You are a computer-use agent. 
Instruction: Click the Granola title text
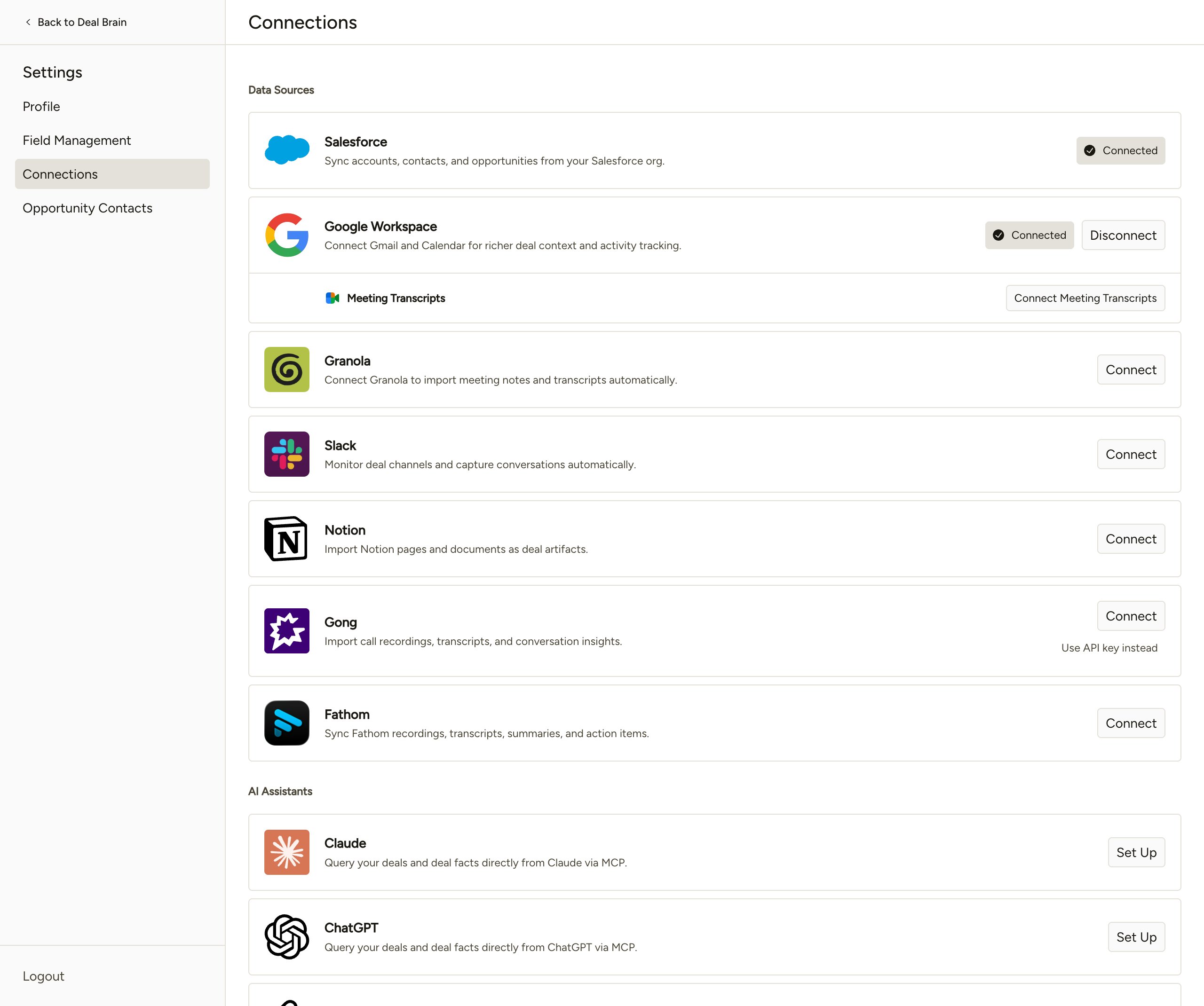(348, 361)
